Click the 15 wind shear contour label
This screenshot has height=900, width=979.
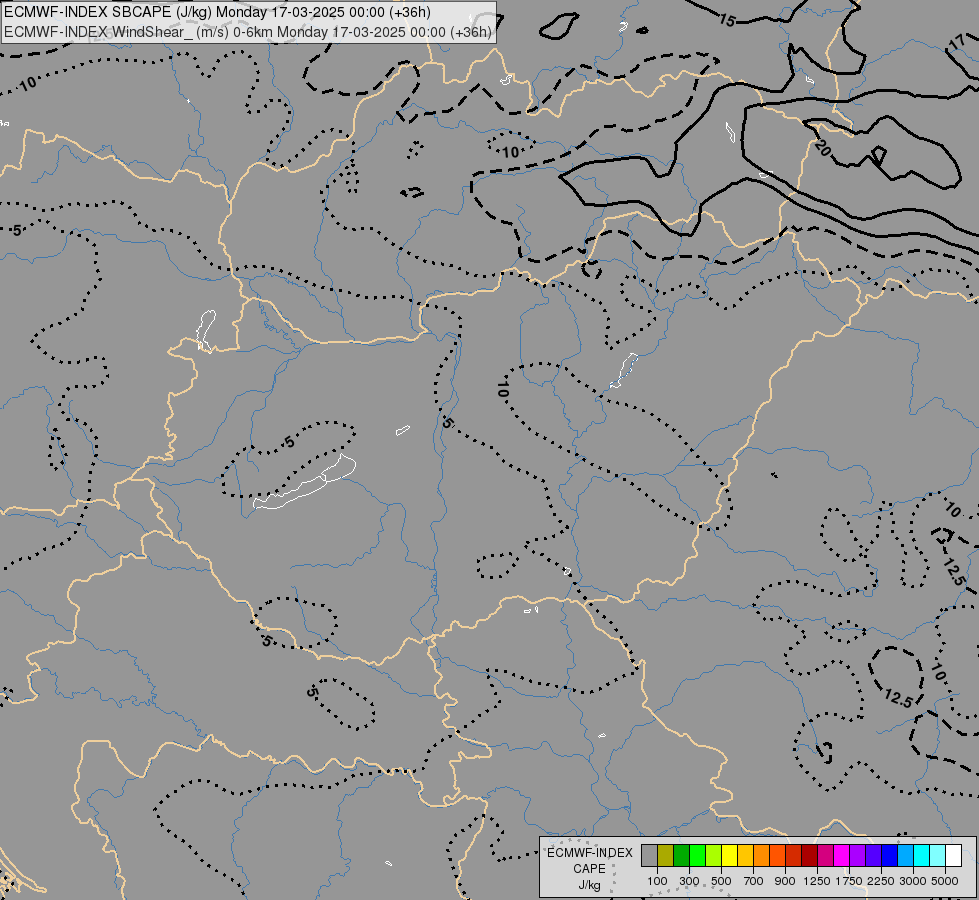(727, 21)
